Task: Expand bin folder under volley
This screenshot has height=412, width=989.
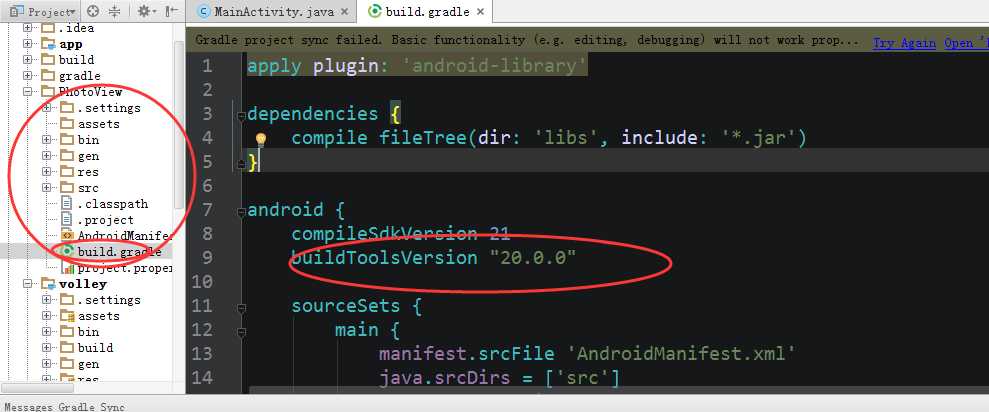Action: tap(47, 331)
